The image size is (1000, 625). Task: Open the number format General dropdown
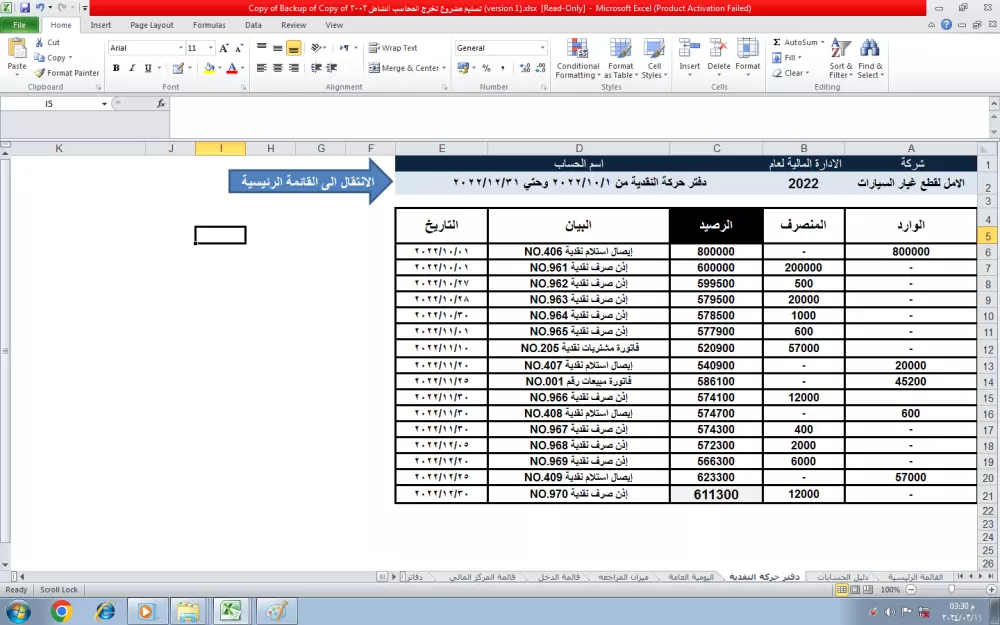542,48
